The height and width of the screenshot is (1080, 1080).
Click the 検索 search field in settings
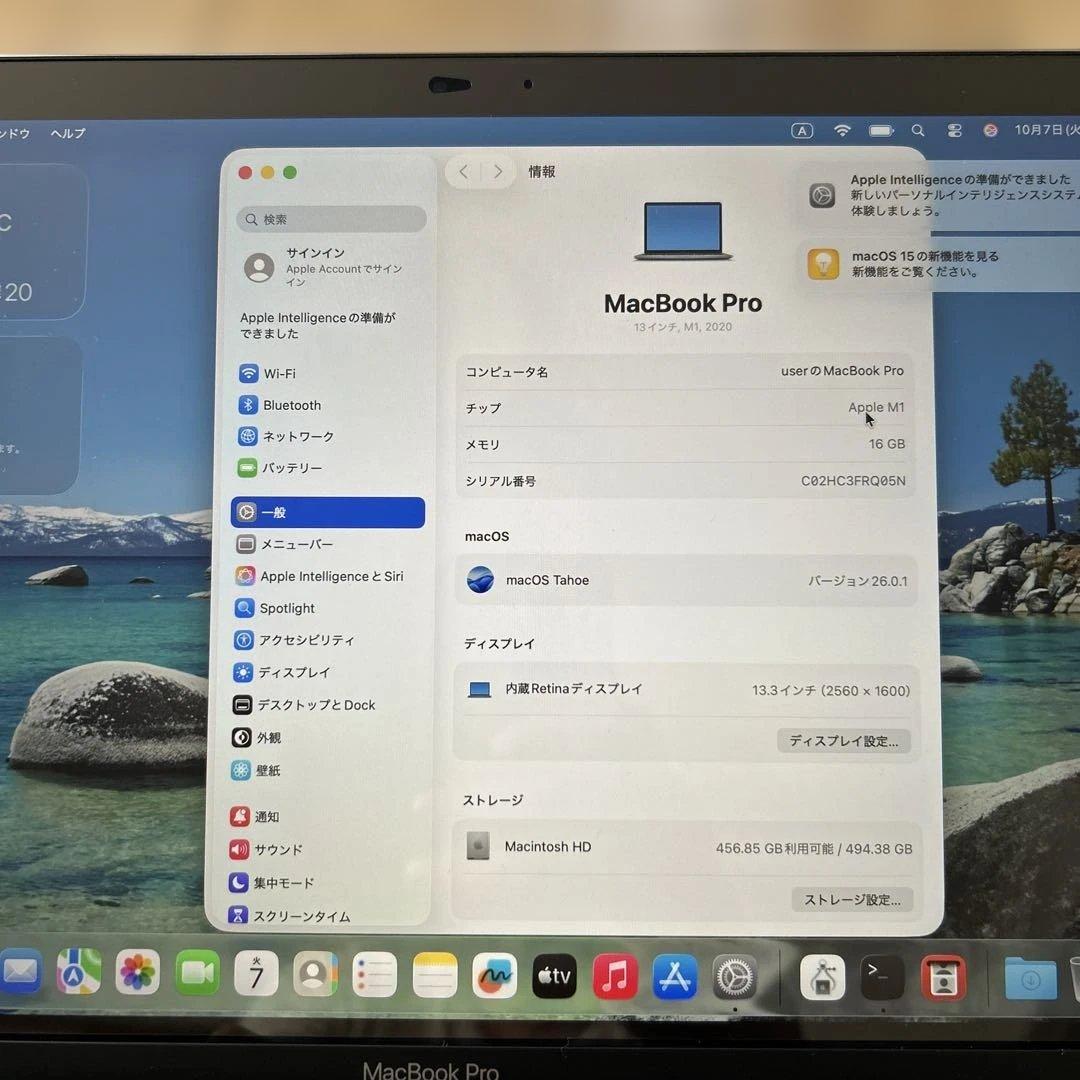tap(330, 219)
